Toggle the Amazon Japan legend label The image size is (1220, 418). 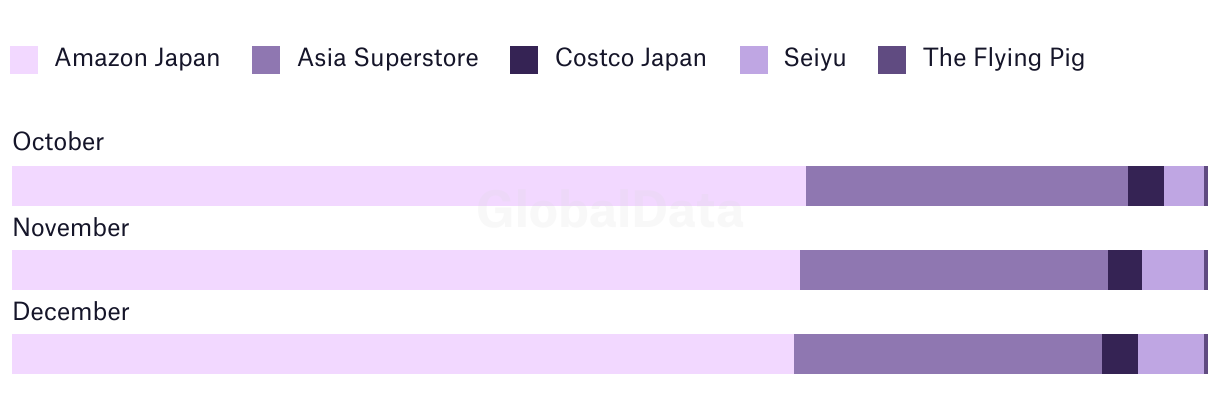(137, 58)
